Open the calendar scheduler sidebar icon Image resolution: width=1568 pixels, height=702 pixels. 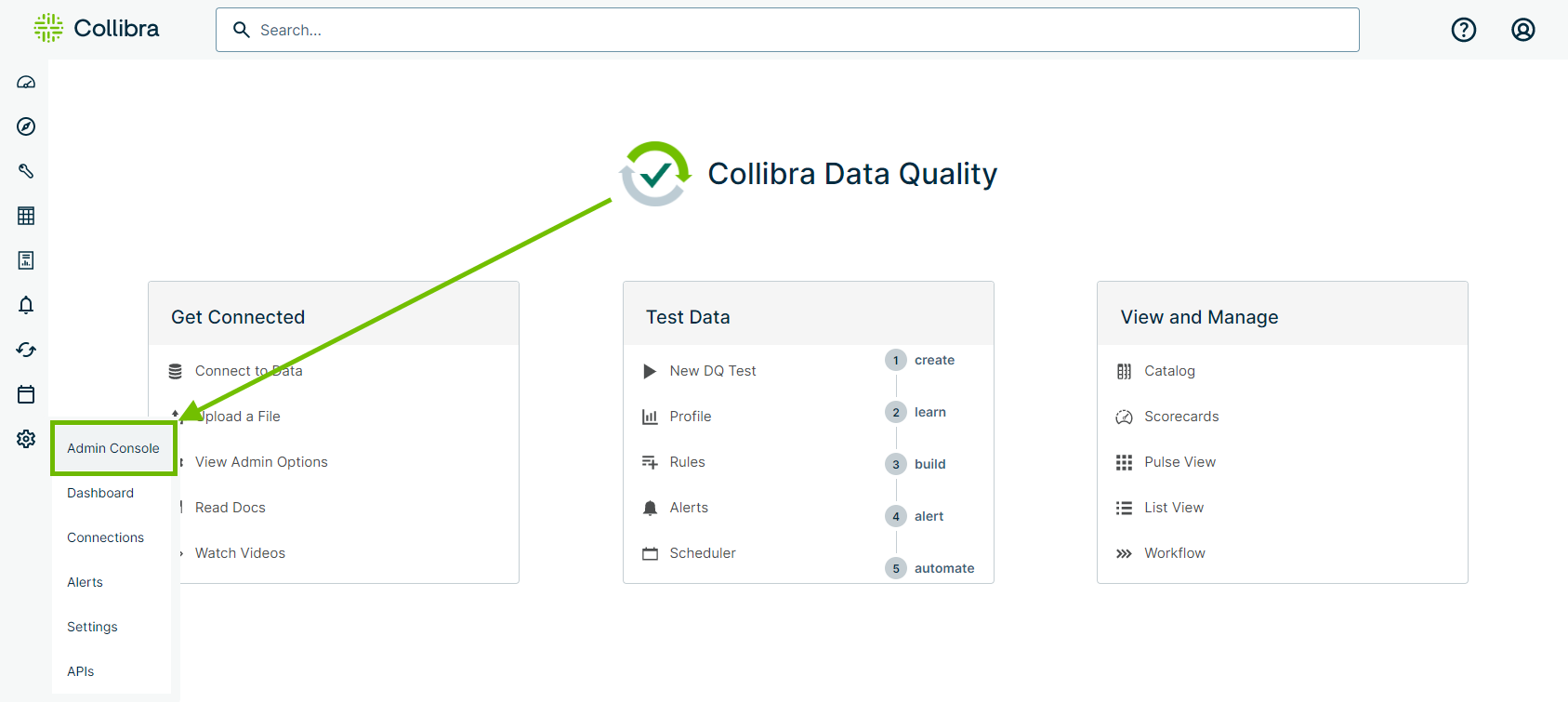26,394
